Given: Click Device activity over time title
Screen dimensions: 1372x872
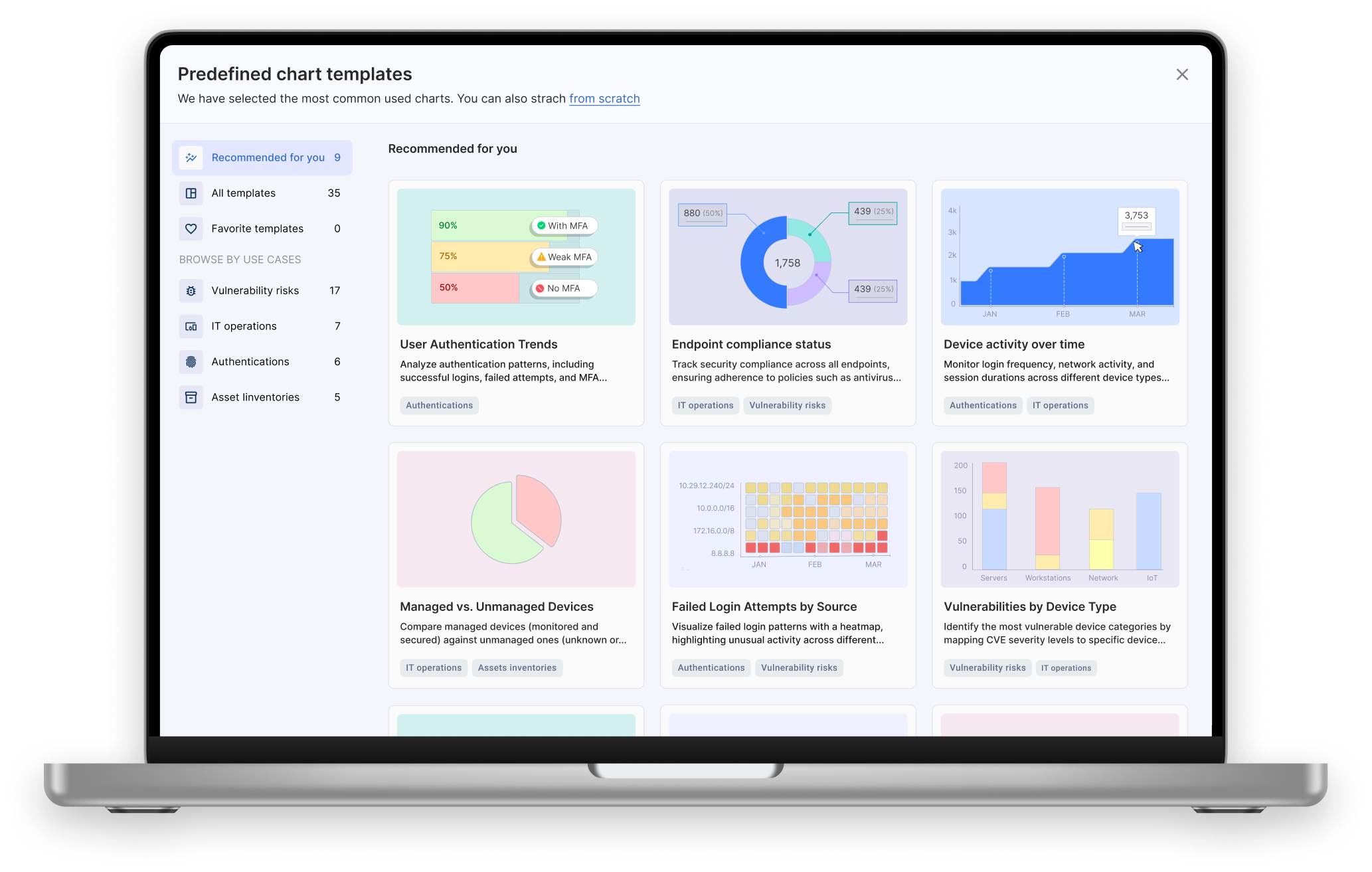Looking at the screenshot, I should point(1014,344).
